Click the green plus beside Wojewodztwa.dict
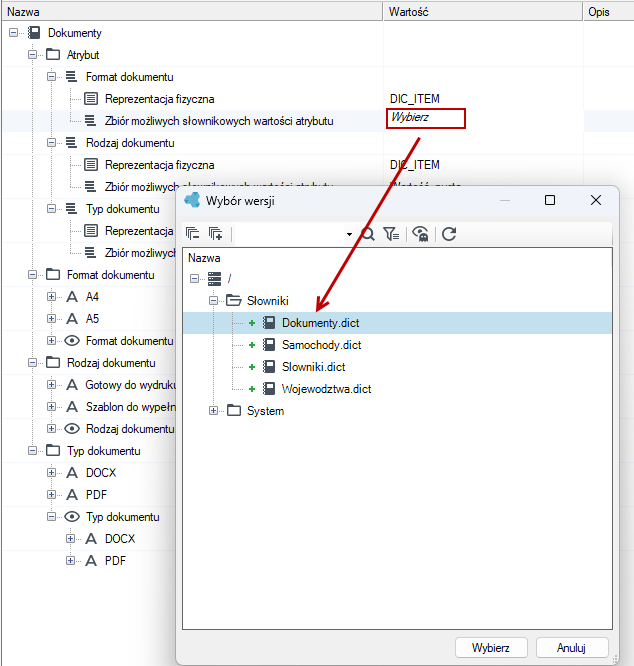 [x=252, y=389]
